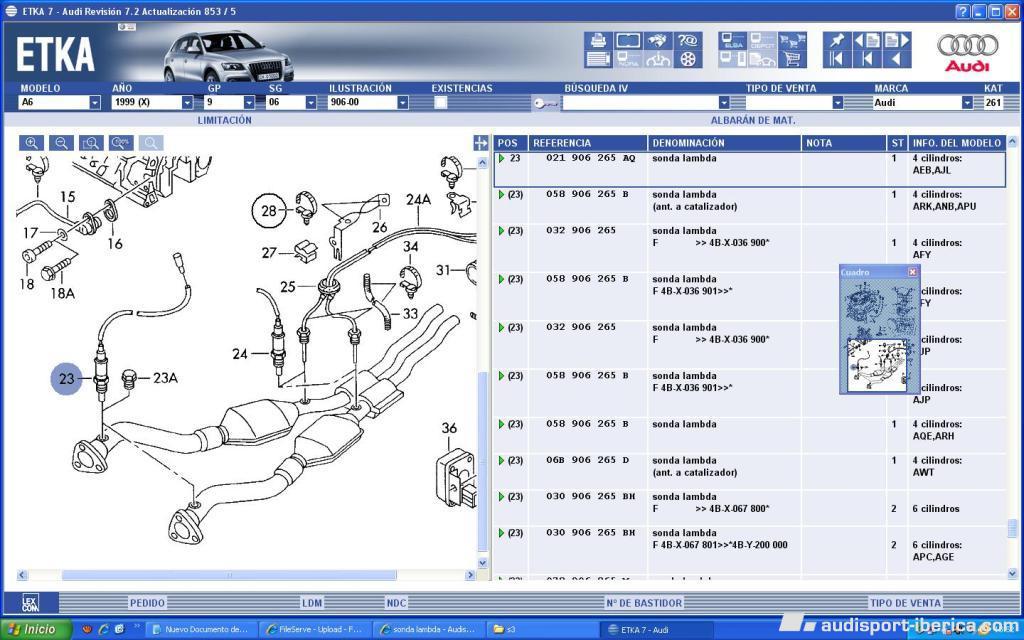Open the GP dropdown arrow

coord(249,103)
